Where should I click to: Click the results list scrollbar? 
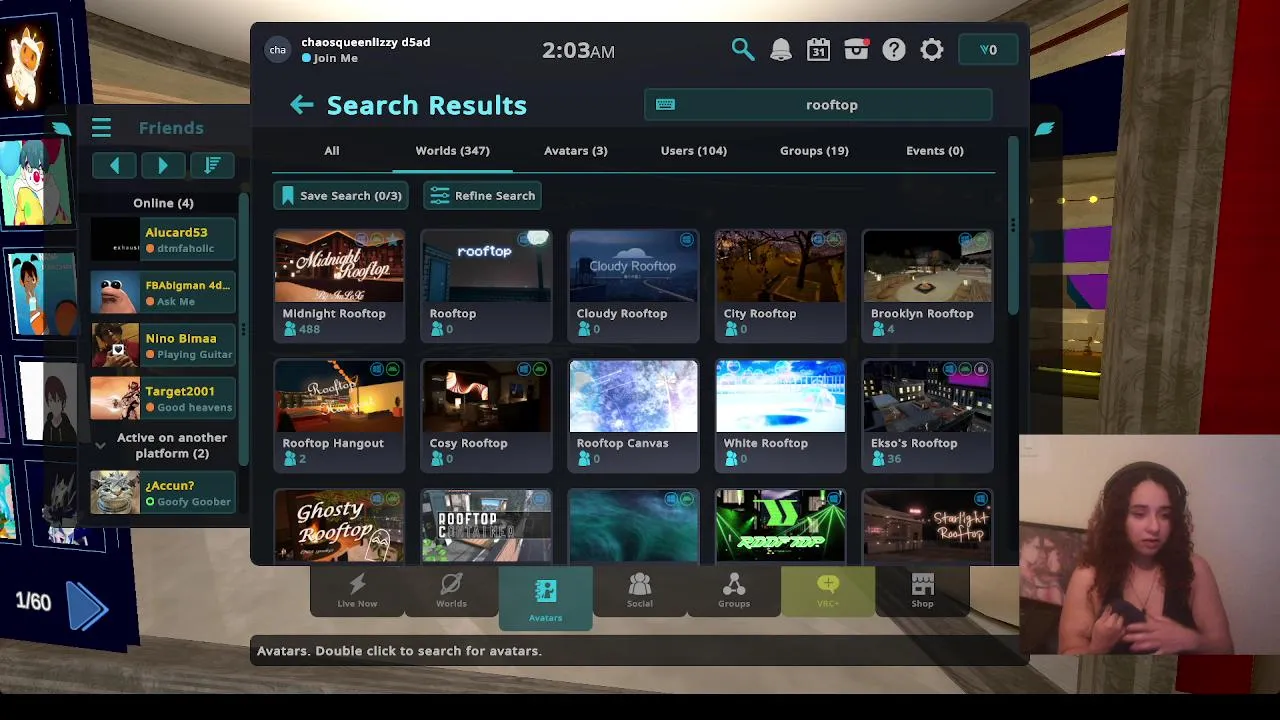click(1012, 225)
